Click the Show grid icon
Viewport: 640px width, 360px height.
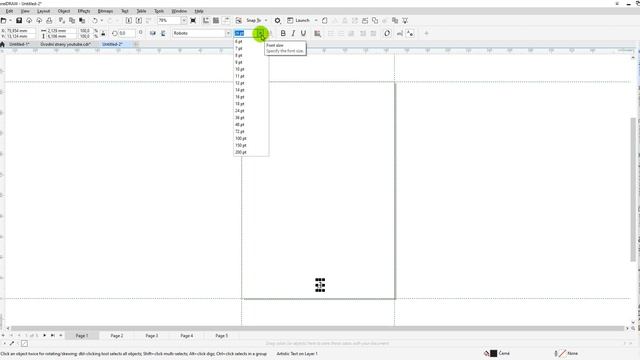point(216,20)
